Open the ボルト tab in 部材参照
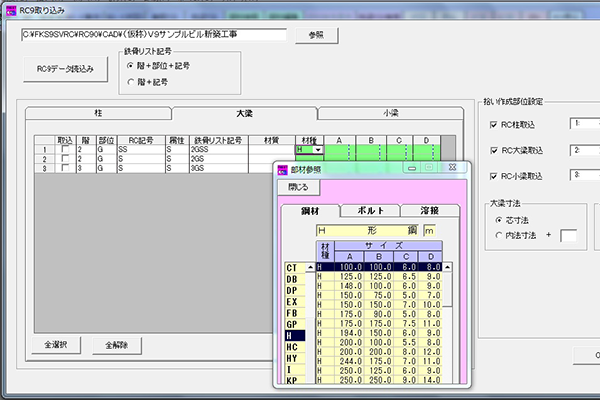Screen dimensions: 600x400 [370, 211]
